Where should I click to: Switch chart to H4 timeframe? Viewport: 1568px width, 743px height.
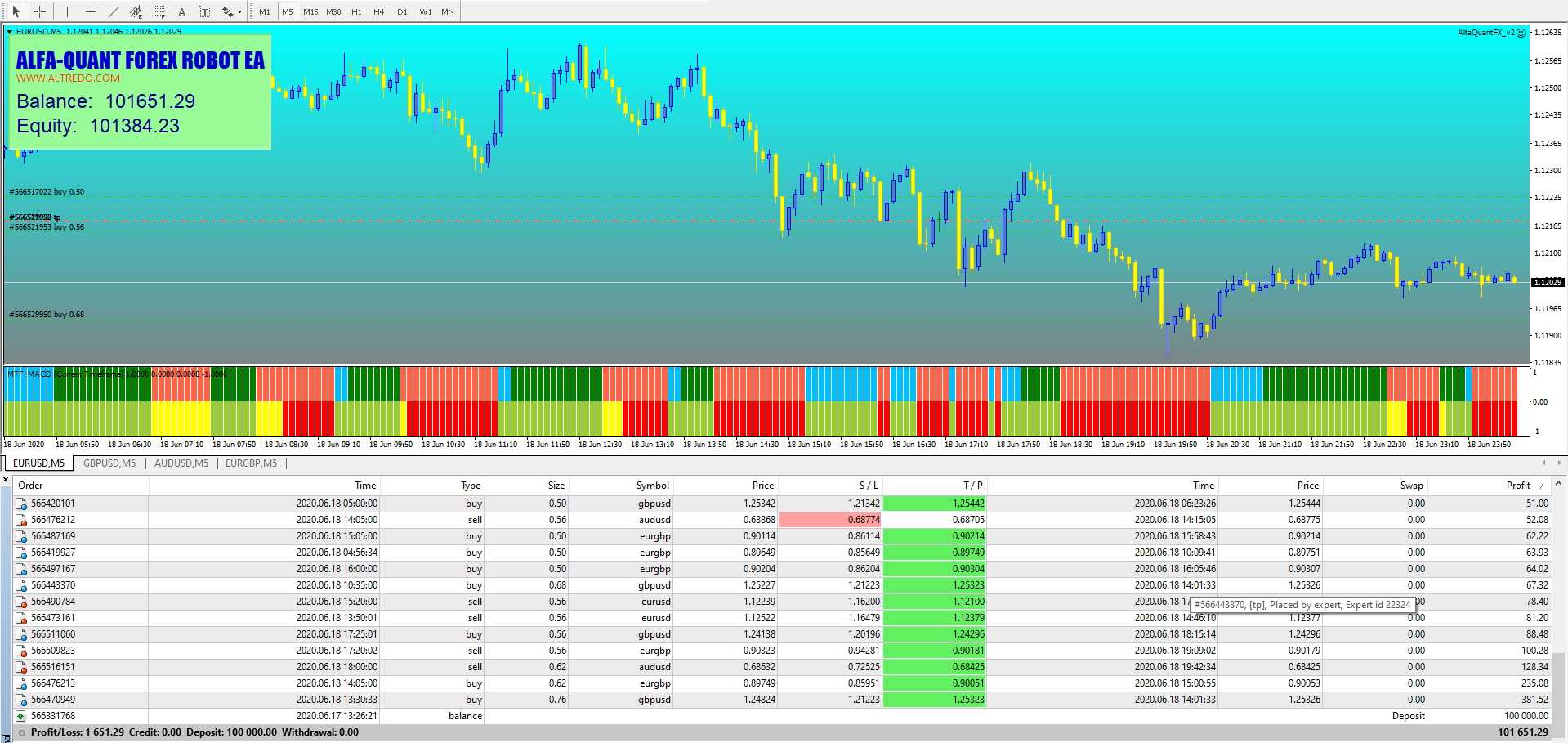tap(379, 11)
